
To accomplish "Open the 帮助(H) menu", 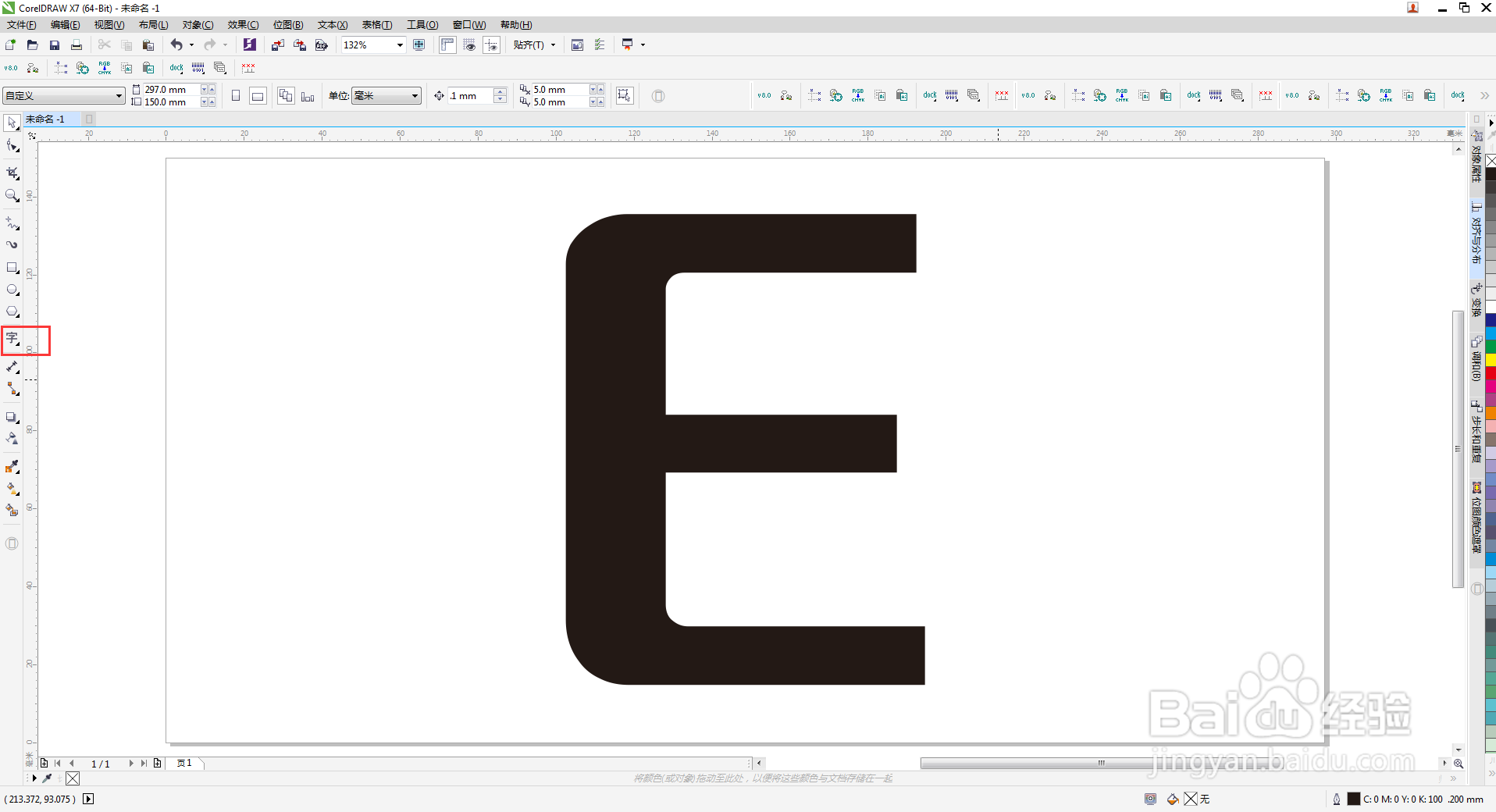I will pyautogui.click(x=516, y=25).
